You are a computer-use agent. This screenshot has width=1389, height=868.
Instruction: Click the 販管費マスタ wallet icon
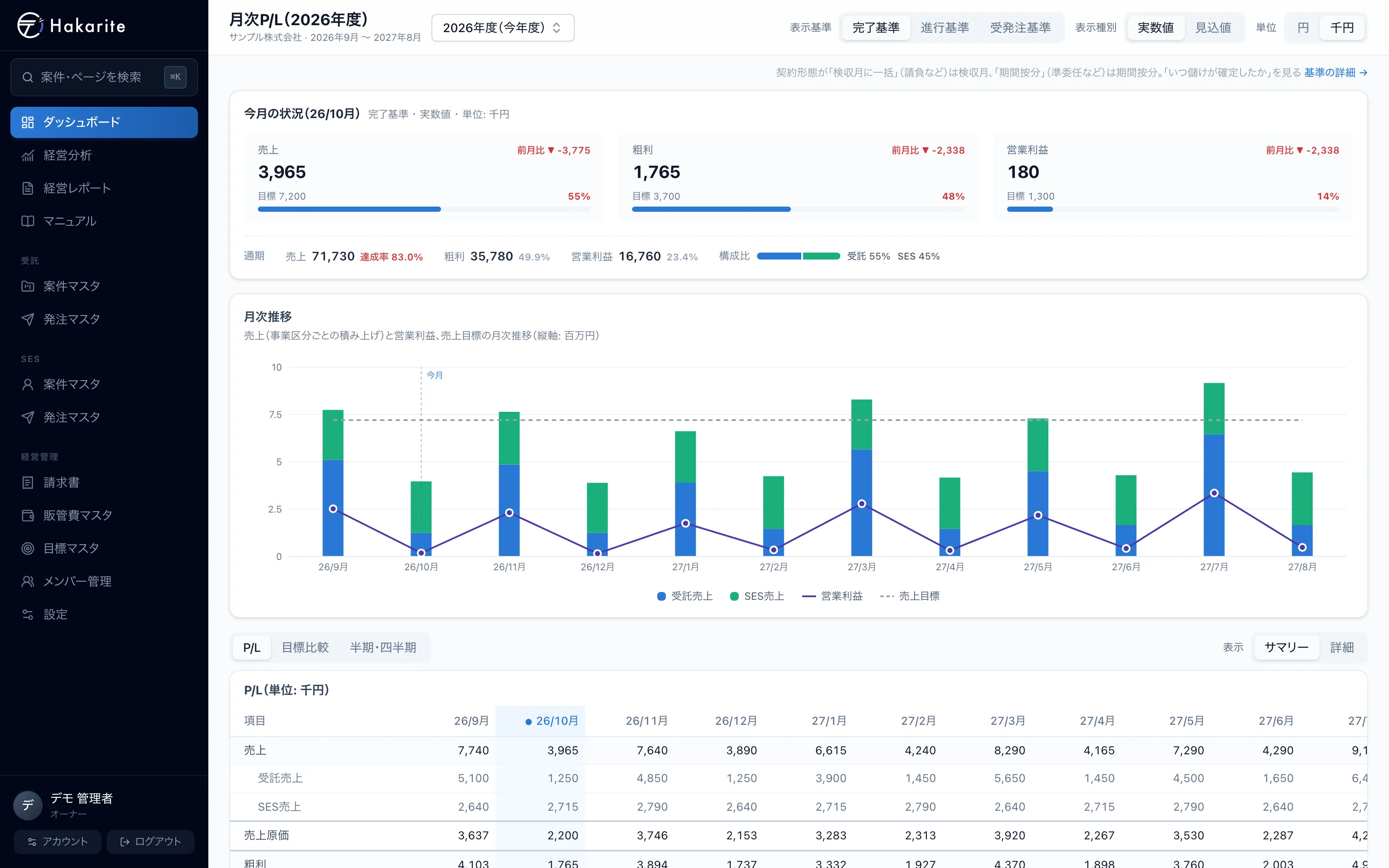[27, 516]
